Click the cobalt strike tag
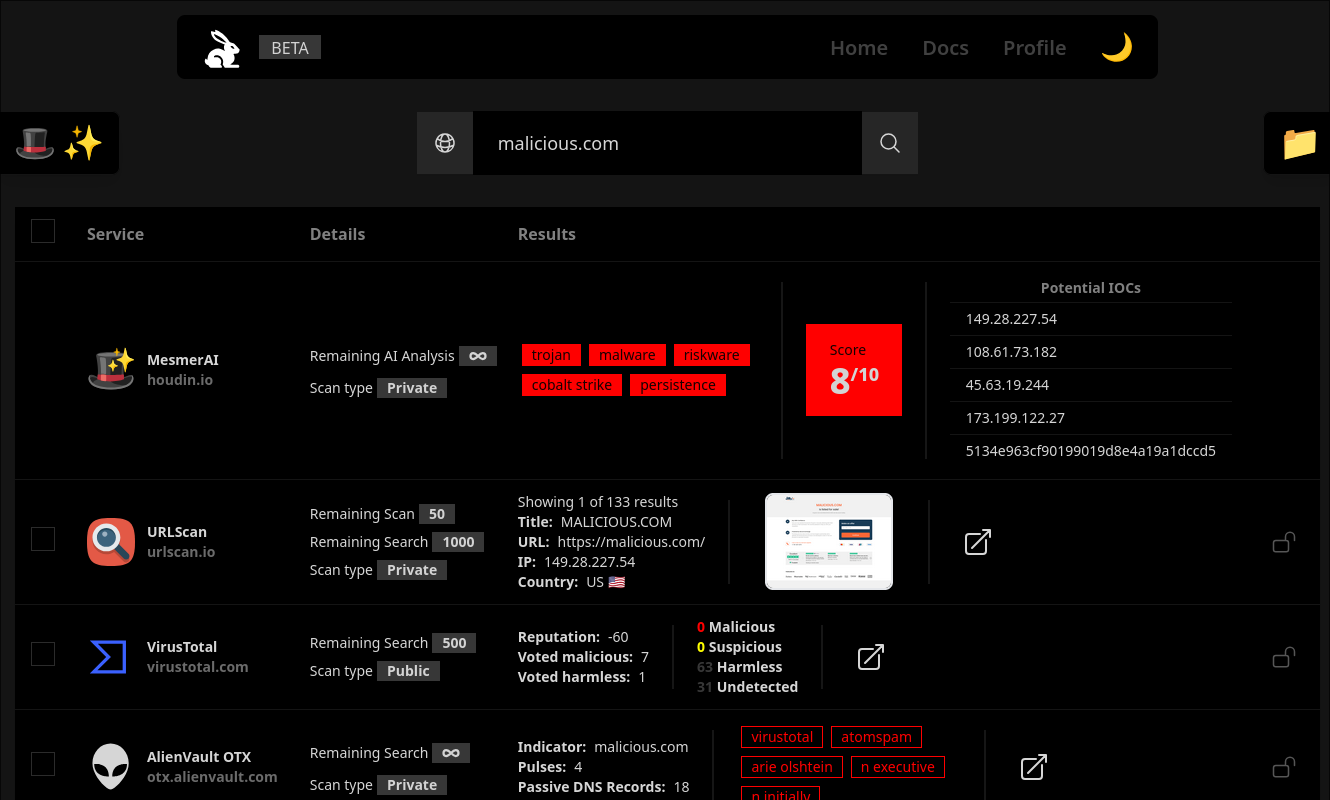This screenshot has width=1330, height=800. pos(572,385)
